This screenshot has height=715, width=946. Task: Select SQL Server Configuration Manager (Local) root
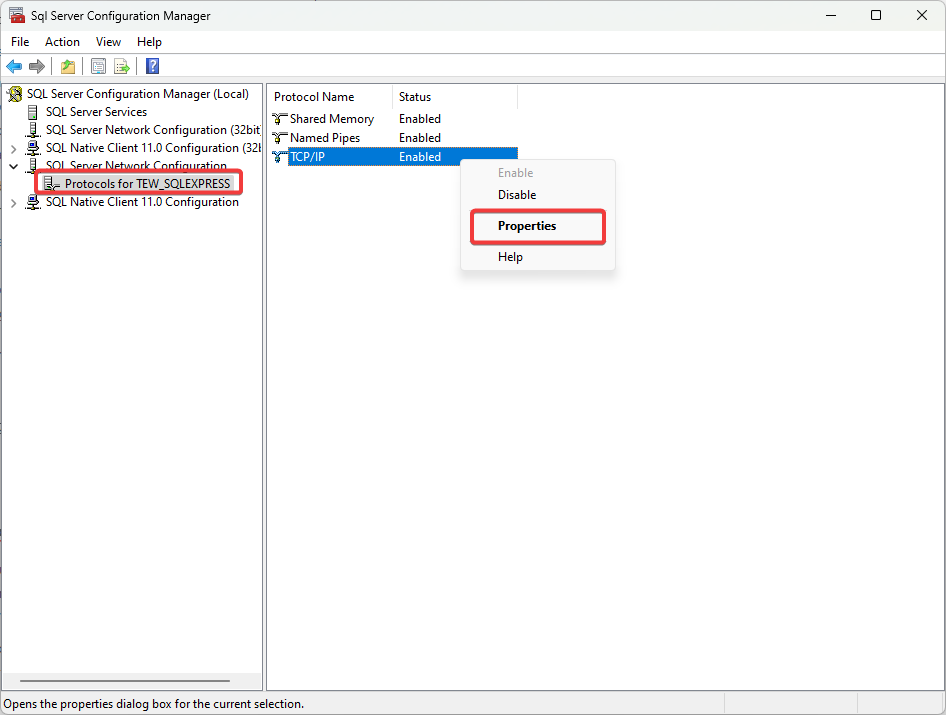[x=138, y=94]
